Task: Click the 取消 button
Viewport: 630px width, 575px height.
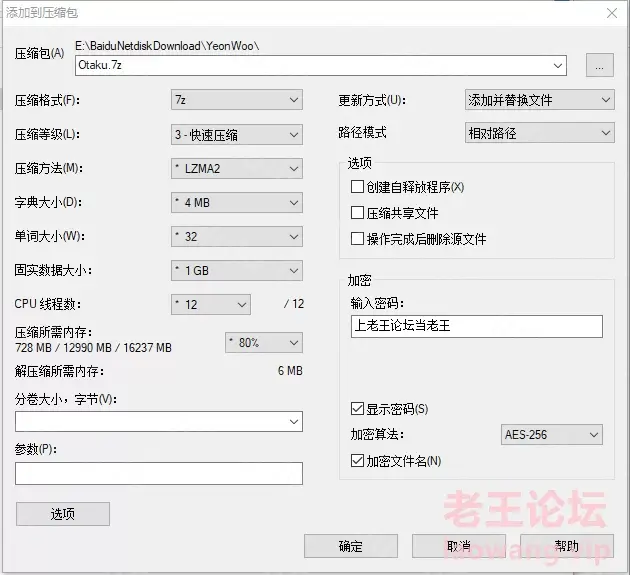Action: point(459,546)
